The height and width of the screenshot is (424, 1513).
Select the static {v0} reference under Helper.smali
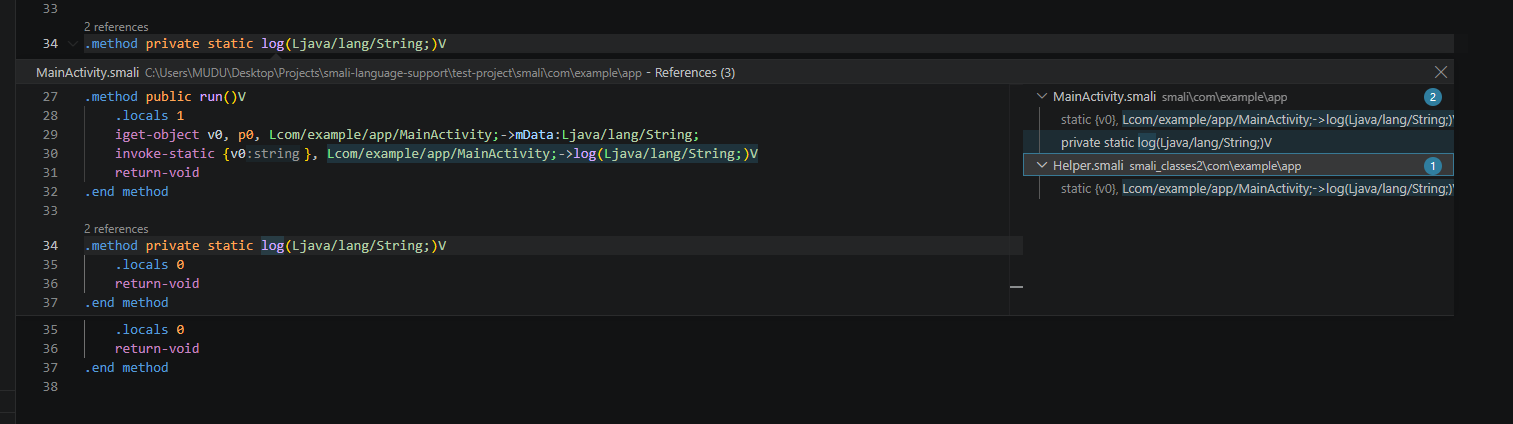pyautogui.click(x=1238, y=188)
